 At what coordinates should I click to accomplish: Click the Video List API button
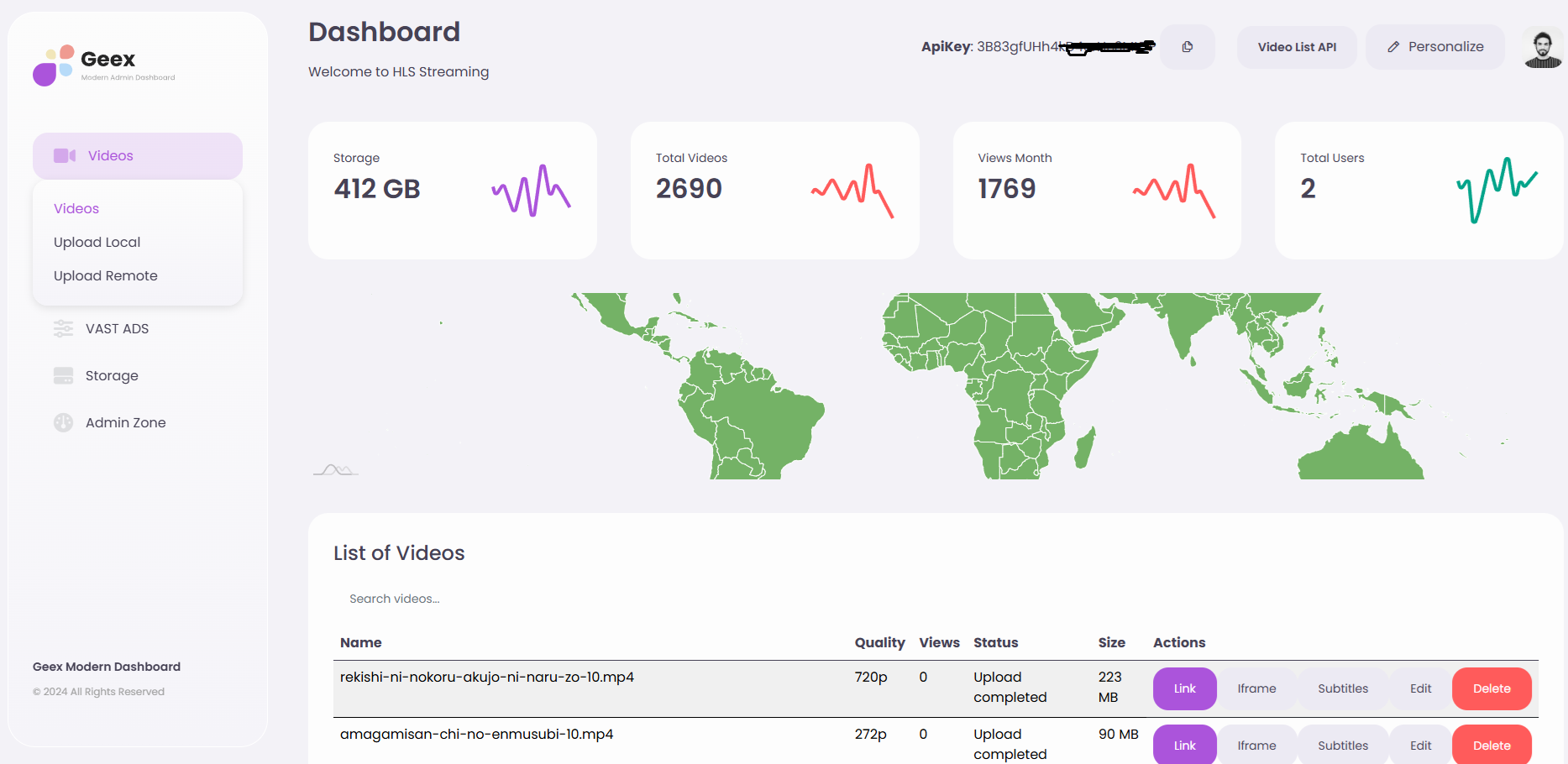pos(1296,47)
